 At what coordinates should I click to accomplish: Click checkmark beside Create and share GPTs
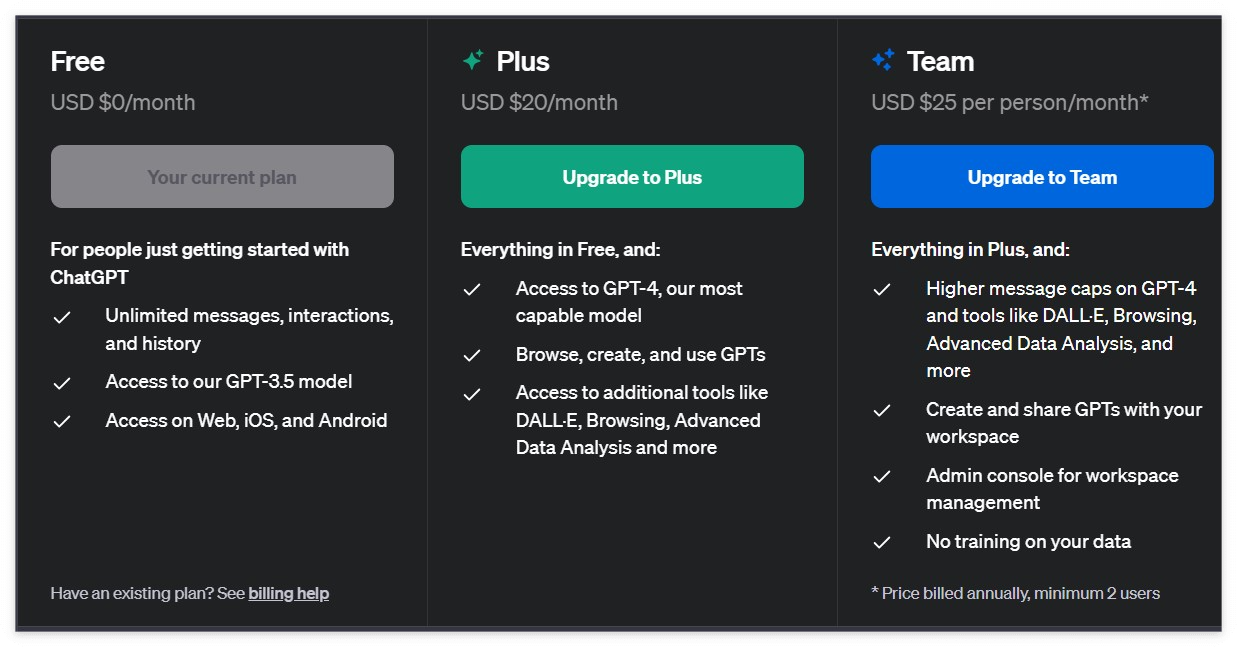[x=882, y=411]
